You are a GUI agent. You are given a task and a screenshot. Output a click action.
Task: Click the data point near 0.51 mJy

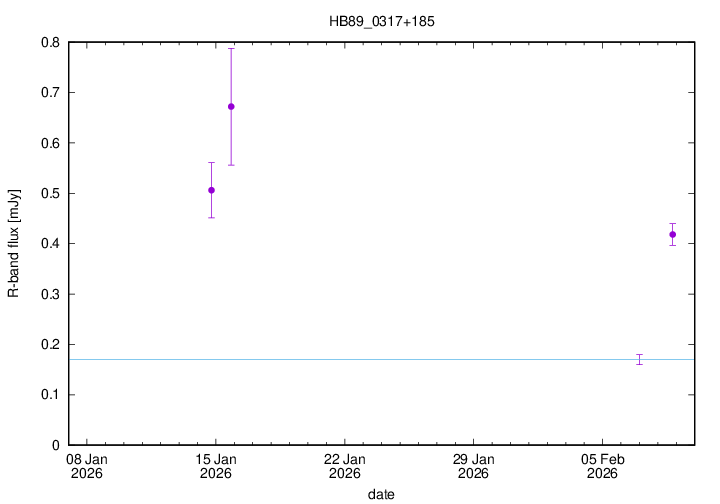pos(211,190)
